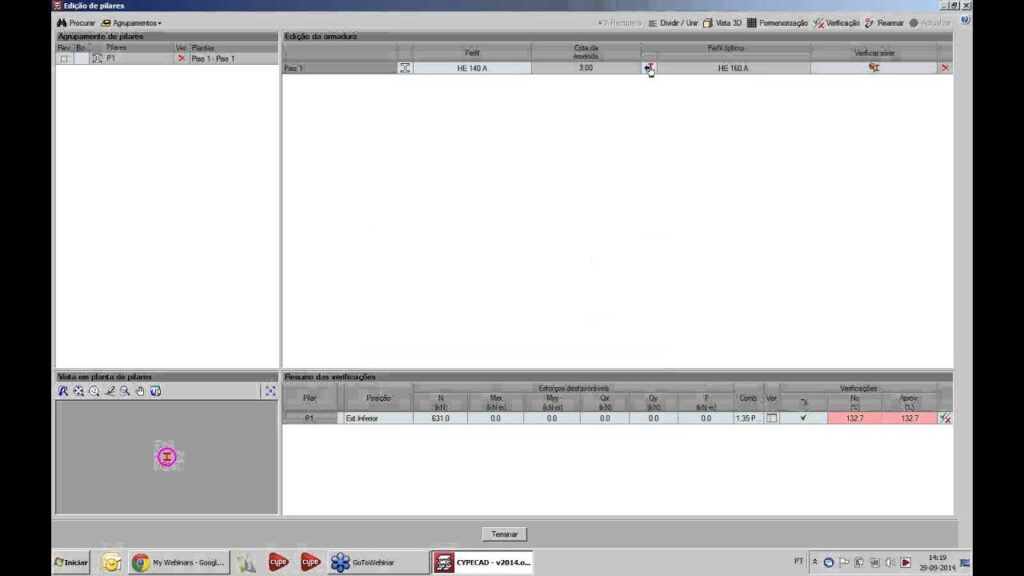The image size is (1024, 576).
Task: Run Verificação check from the toolbar
Action: [x=836, y=22]
